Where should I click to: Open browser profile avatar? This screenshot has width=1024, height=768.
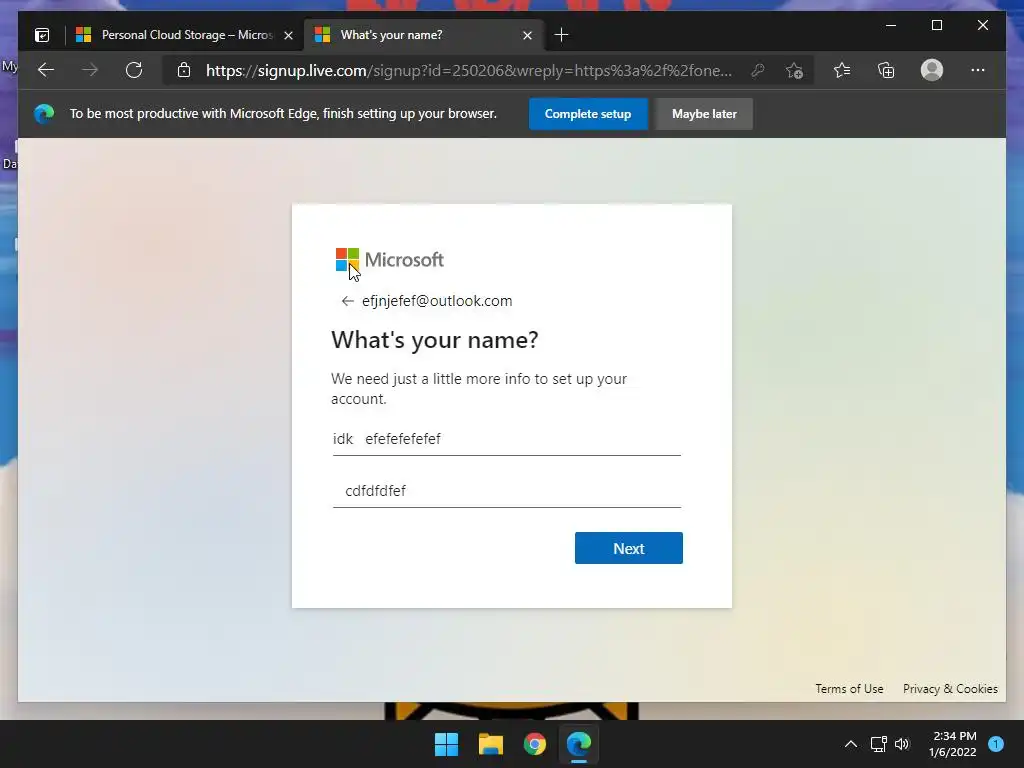pyautogui.click(x=931, y=70)
